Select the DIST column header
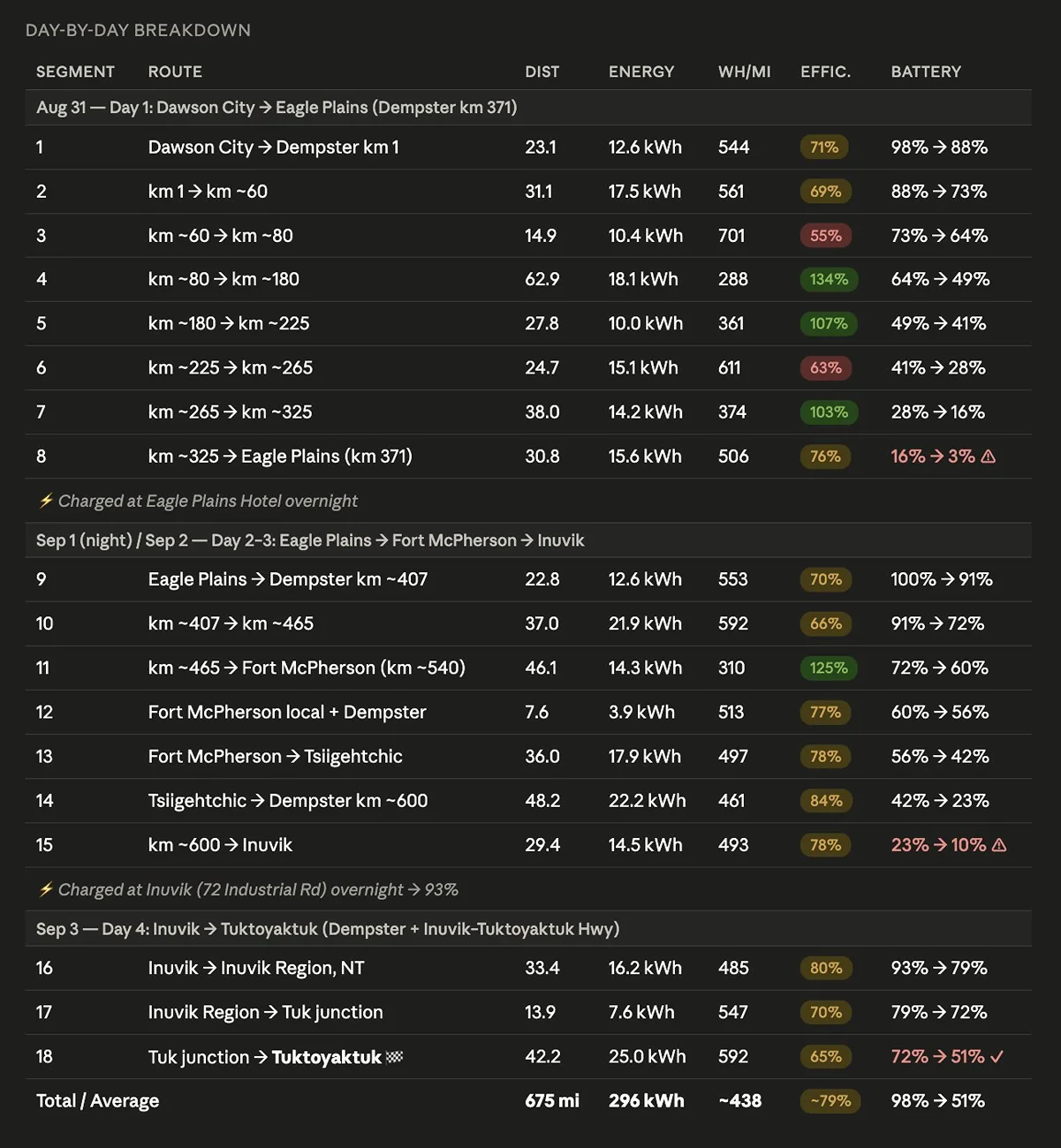Image resolution: width=1061 pixels, height=1148 pixels. (x=542, y=72)
